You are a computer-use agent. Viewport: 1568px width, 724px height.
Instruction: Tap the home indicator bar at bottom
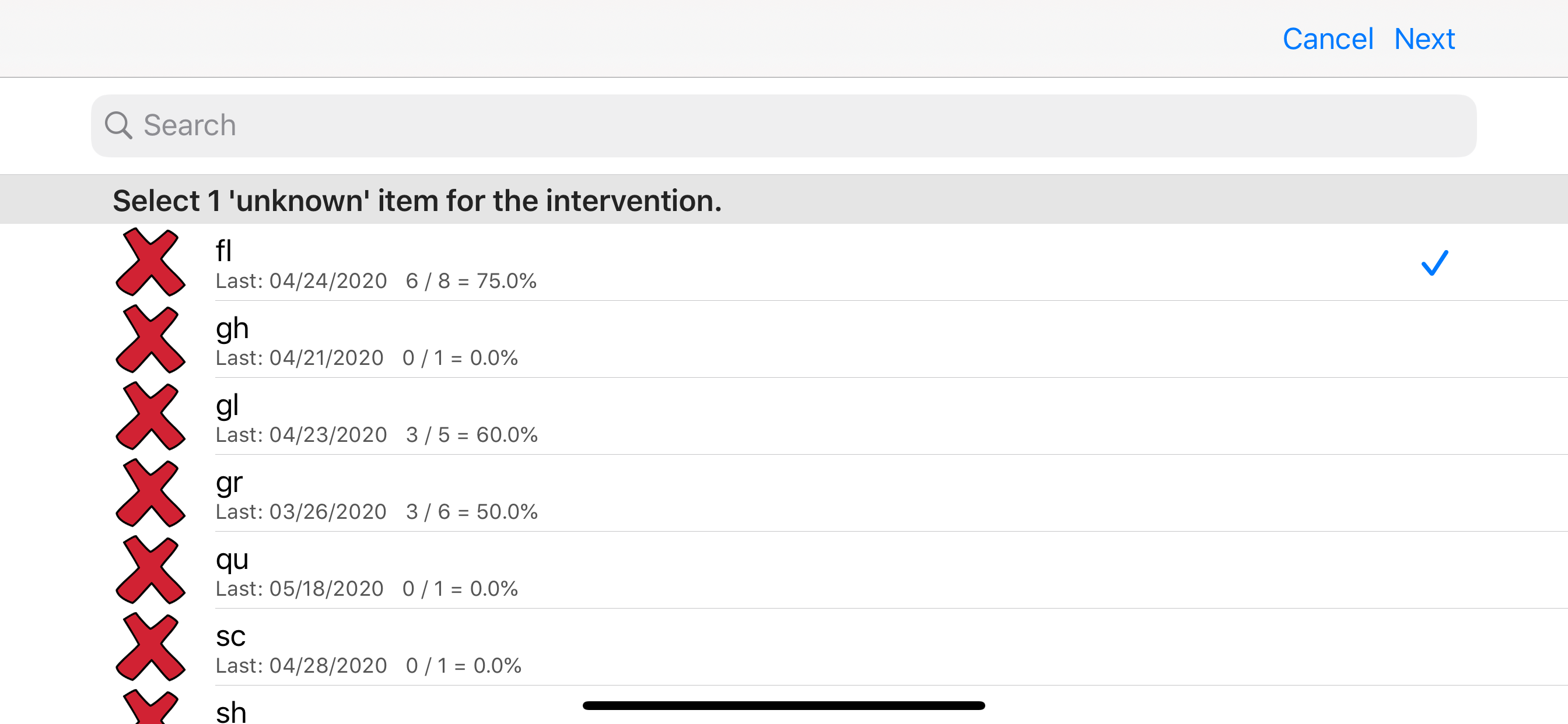pos(784,705)
